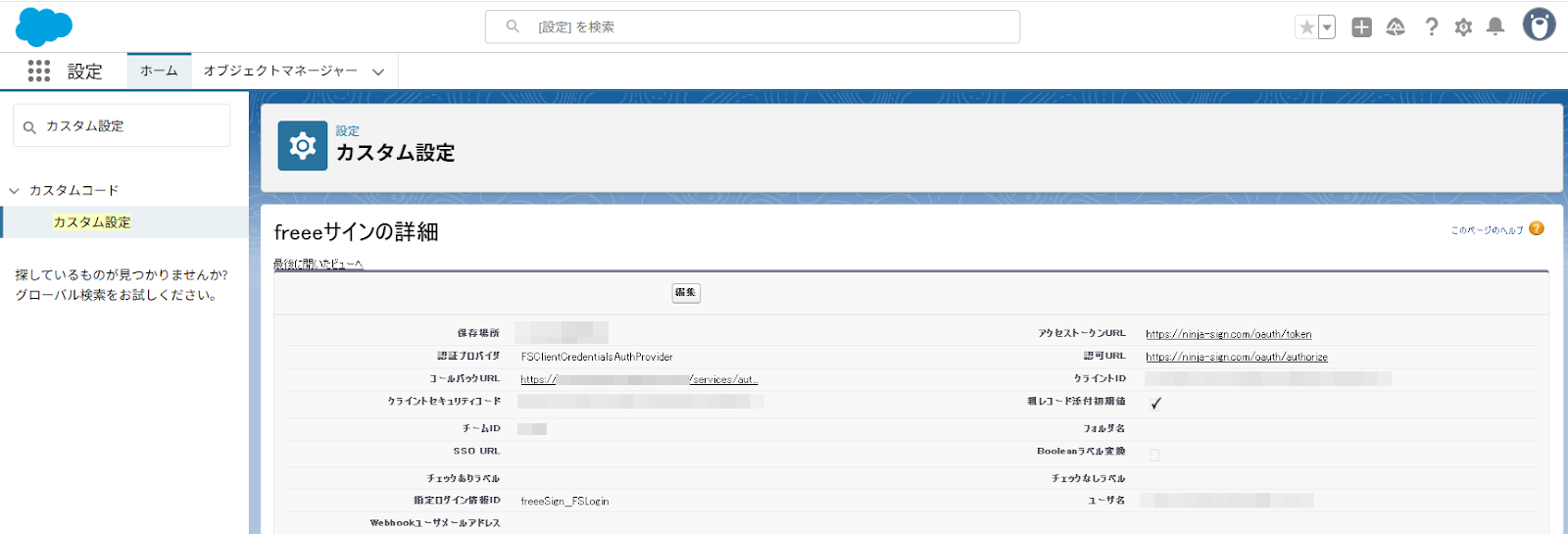
Task: Click the フォルダ名 field label
Action: (x=1104, y=428)
